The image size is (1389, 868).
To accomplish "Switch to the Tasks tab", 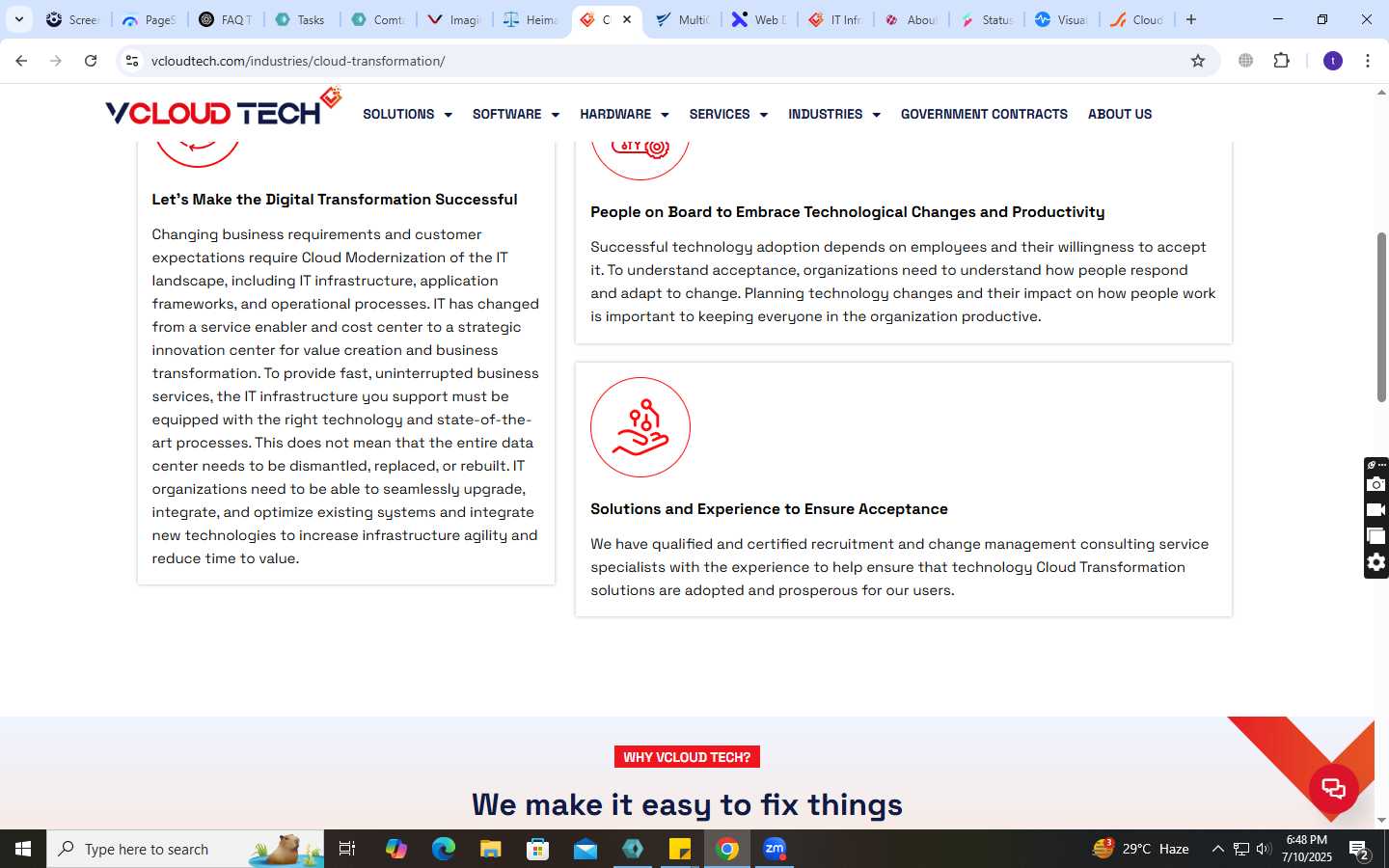I will pos(300,19).
